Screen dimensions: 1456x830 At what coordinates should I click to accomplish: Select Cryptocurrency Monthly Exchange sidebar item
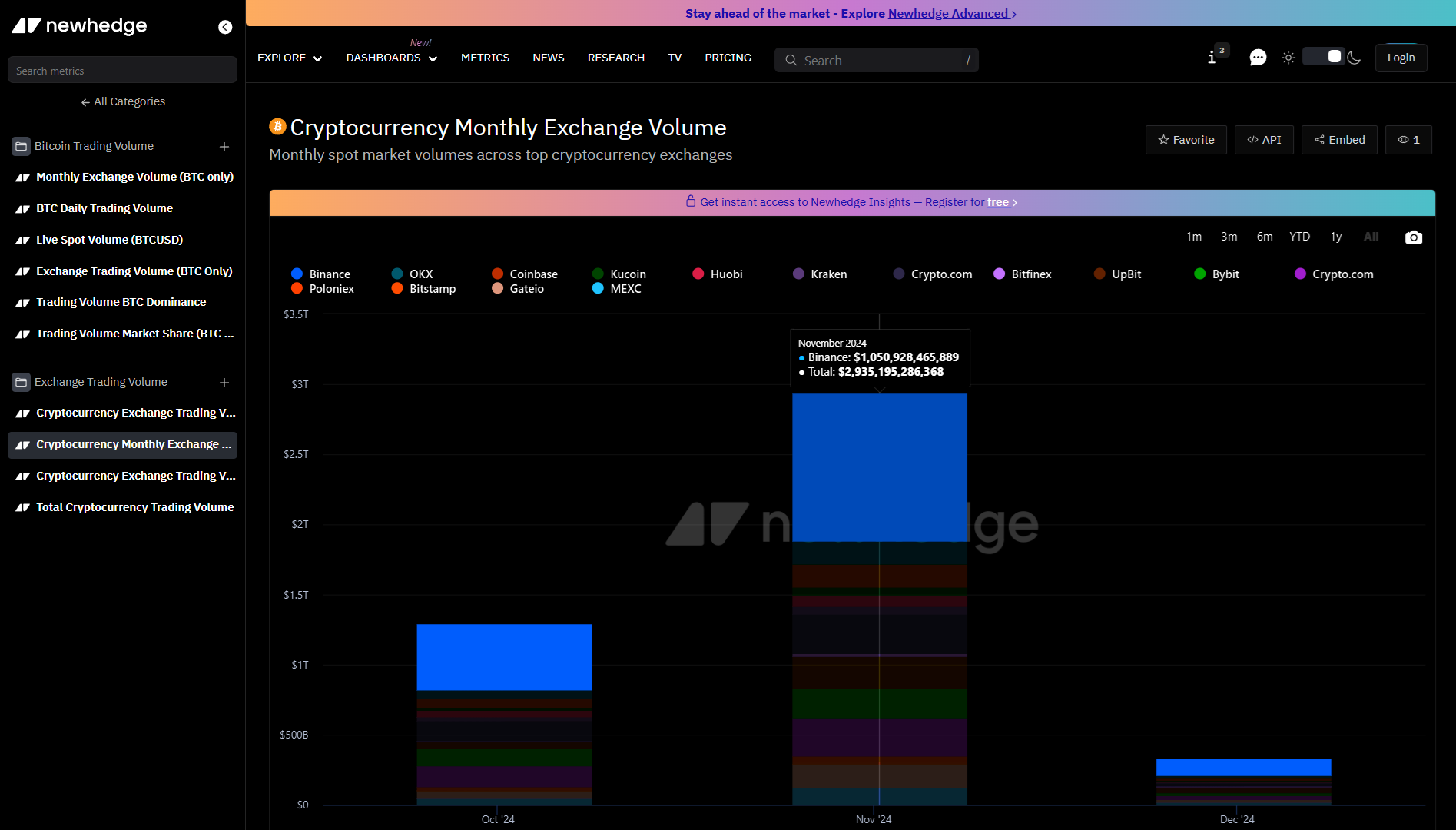(x=123, y=444)
